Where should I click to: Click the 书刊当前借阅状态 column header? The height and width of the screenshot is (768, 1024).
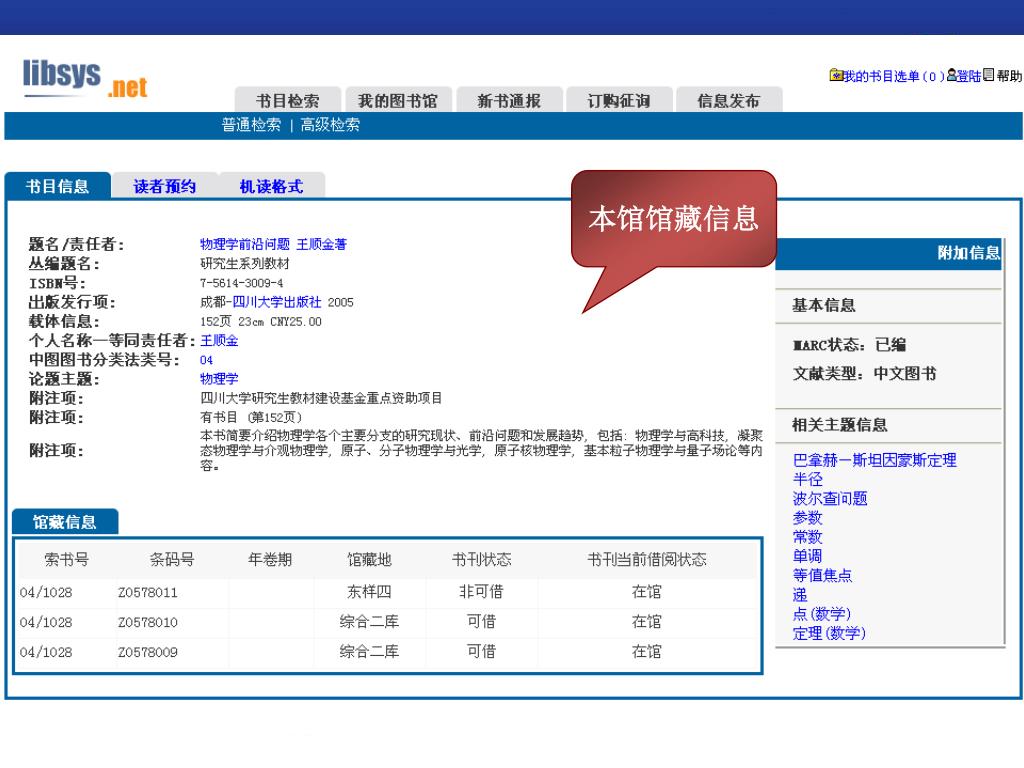coord(647,559)
